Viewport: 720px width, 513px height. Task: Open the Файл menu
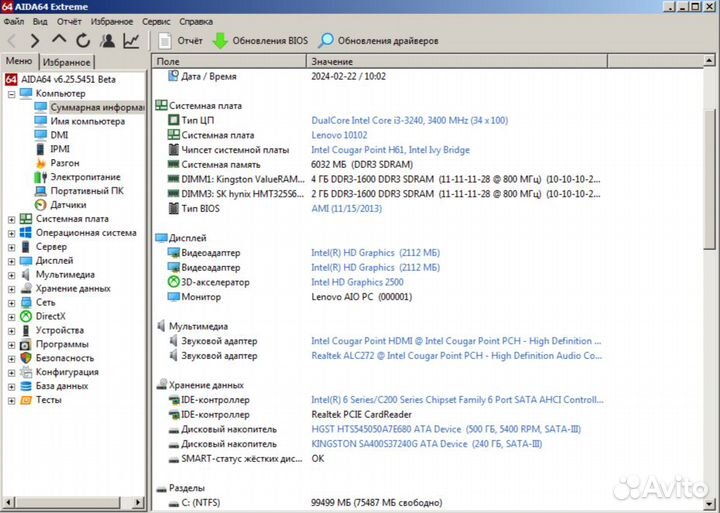click(x=14, y=22)
